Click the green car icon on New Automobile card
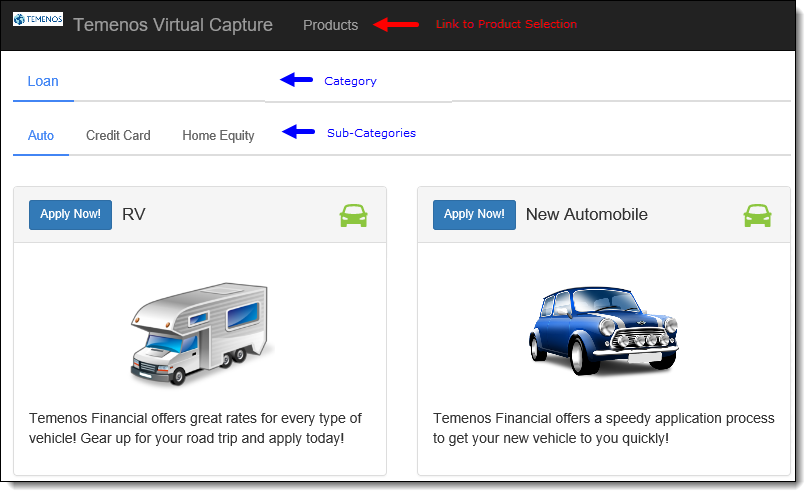 (x=757, y=215)
